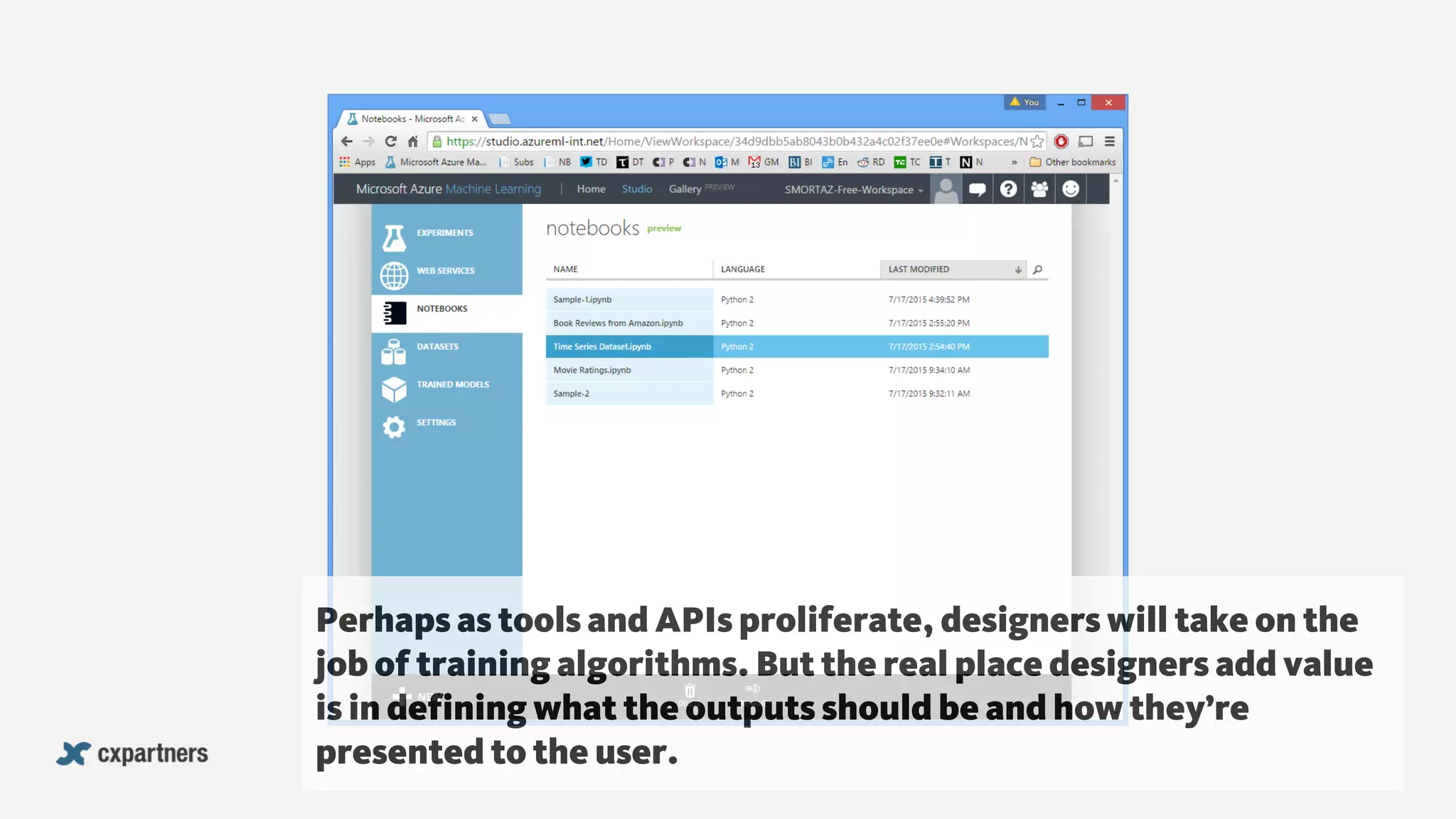Open Trained Models in sidebar
Screen dimensions: 1456x819
click(446, 389)
